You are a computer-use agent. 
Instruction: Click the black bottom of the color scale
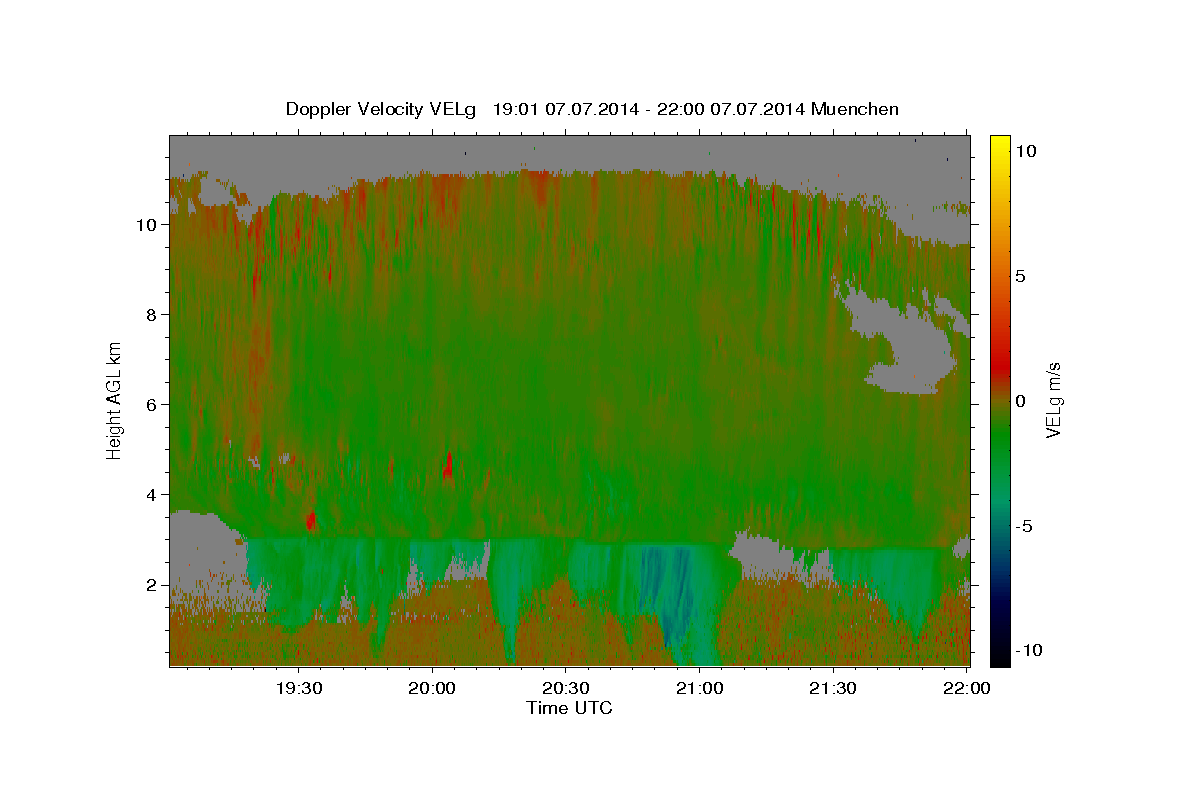(x=1000, y=655)
